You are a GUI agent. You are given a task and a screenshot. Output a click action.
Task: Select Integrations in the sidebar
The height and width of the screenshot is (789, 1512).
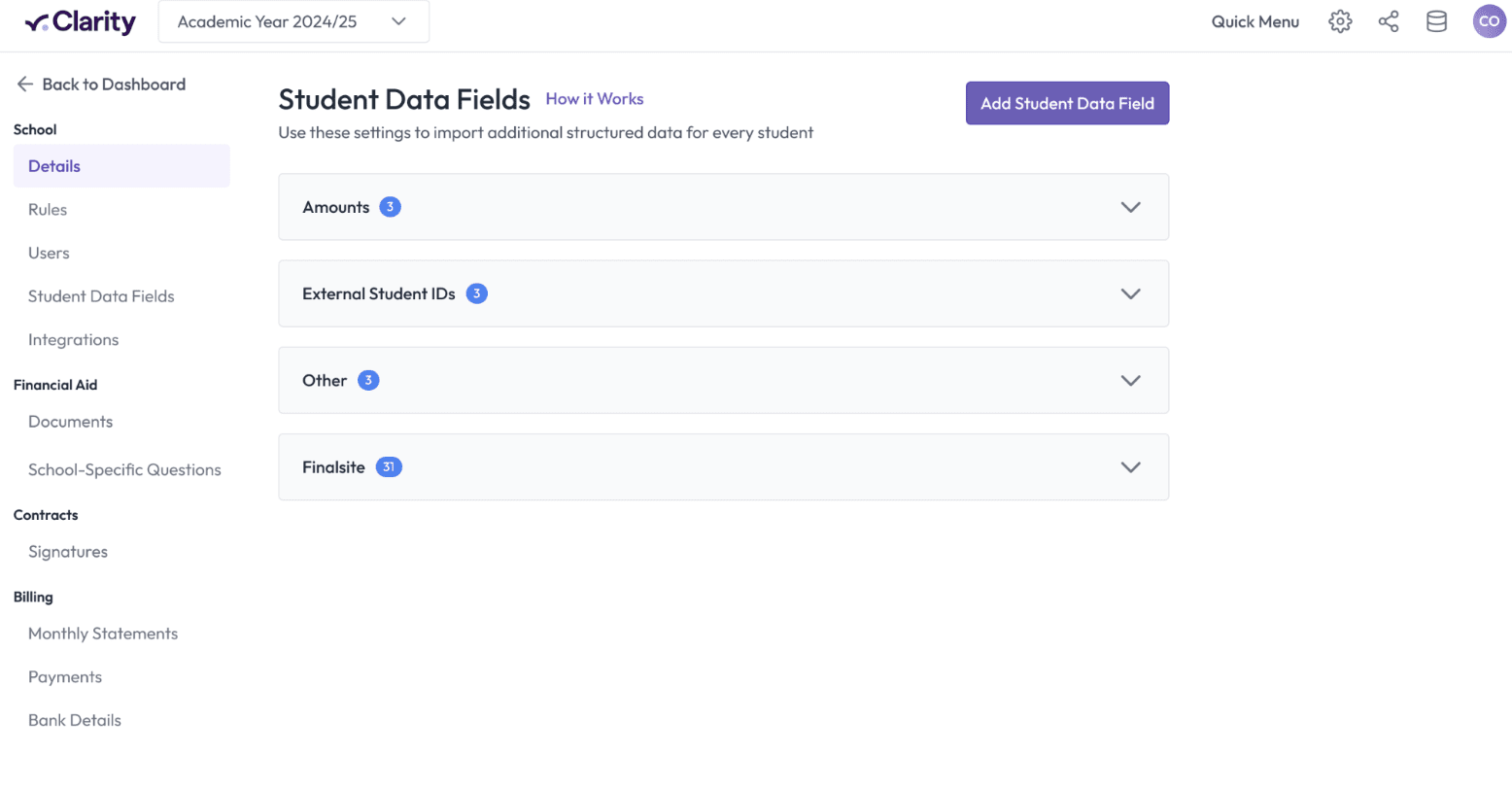74,339
